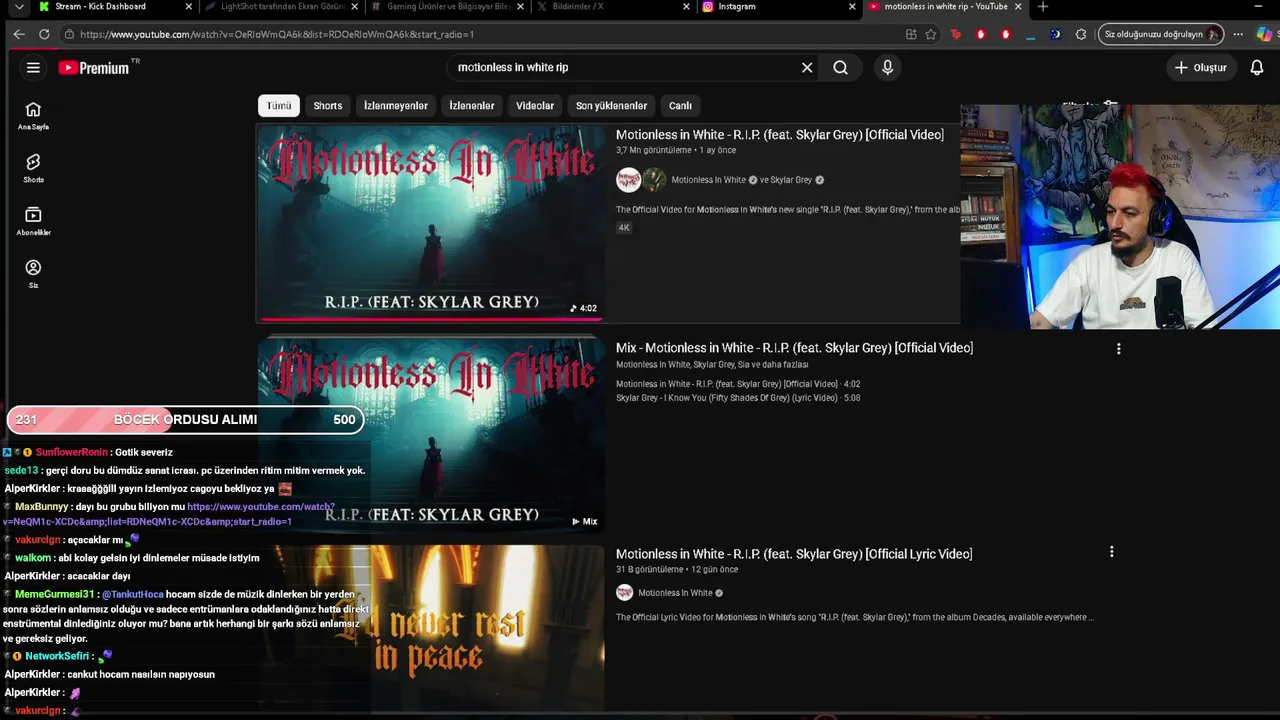Open the Siz profile page in sidebar
This screenshot has width=1280, height=720.
(x=33, y=274)
